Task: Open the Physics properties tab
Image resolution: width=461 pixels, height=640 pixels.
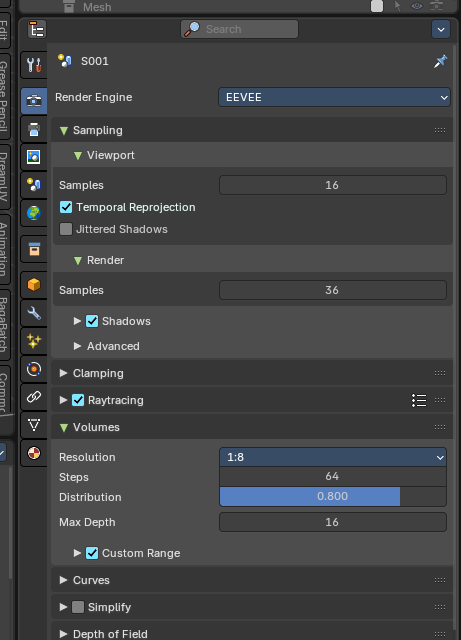Action: pyautogui.click(x=34, y=369)
